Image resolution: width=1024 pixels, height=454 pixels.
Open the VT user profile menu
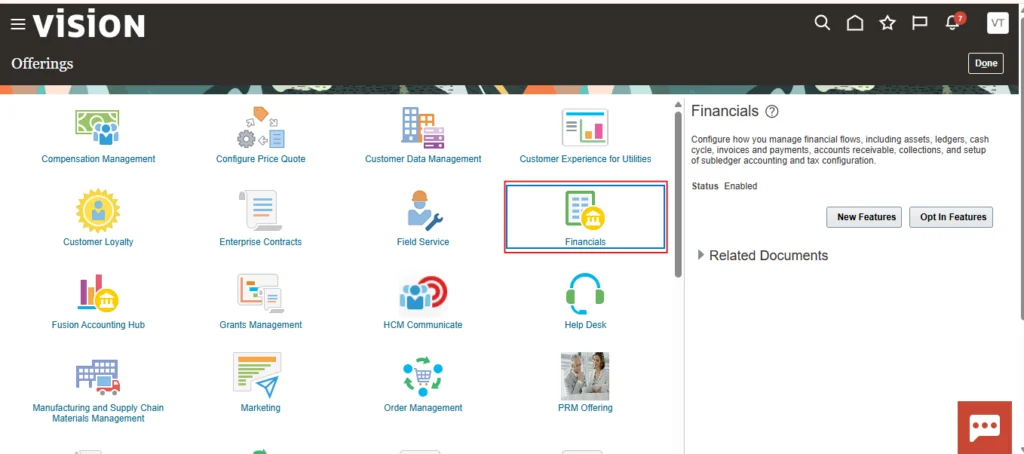tap(997, 24)
